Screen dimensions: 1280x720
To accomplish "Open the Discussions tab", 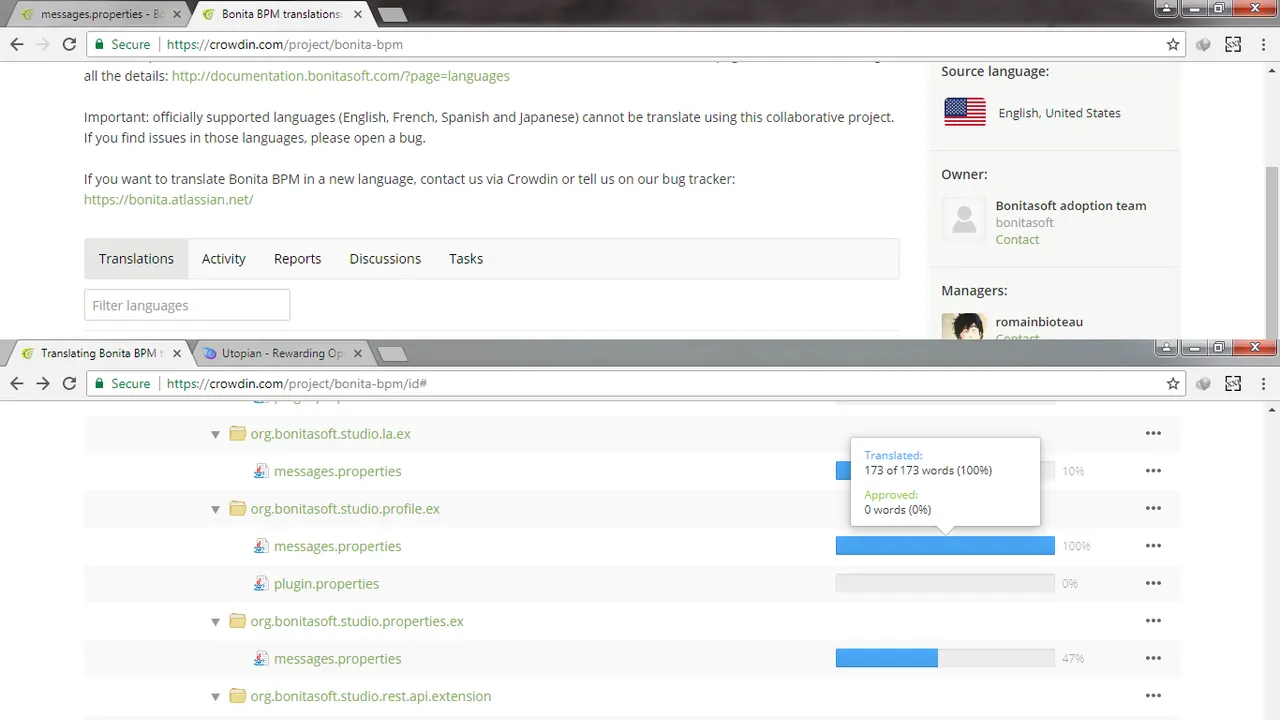I will click(x=385, y=258).
